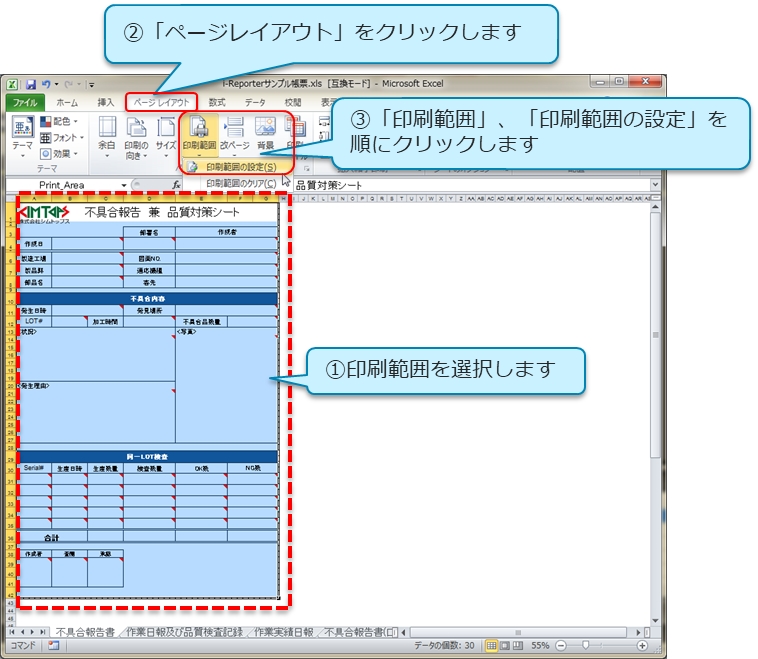Go to previous sheet using tab navigation arrow
This screenshot has height=659, width=758.
(22, 632)
